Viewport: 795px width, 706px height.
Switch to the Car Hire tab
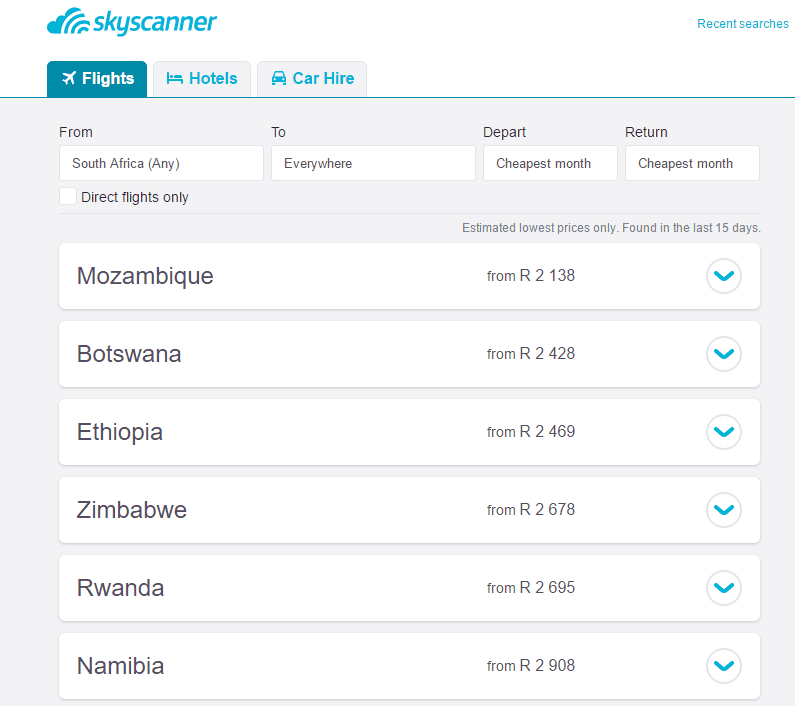click(x=312, y=79)
